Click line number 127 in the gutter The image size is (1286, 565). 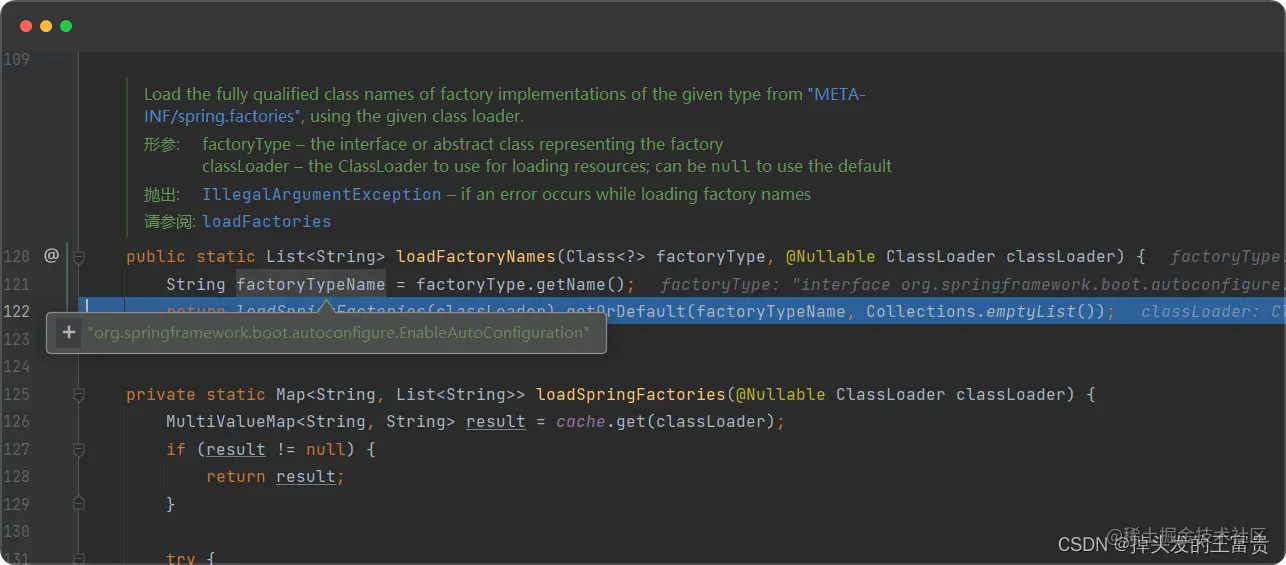17,450
